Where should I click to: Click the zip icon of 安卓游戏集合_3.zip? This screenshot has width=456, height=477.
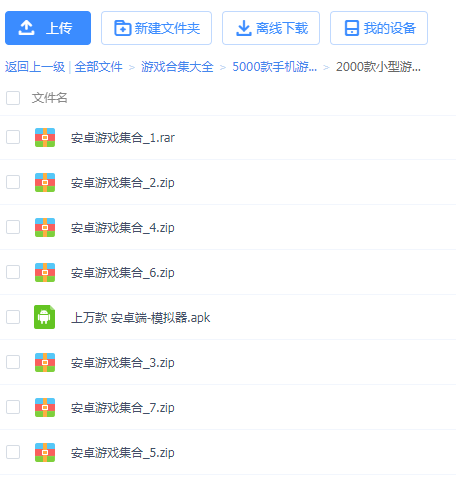[x=45, y=362]
